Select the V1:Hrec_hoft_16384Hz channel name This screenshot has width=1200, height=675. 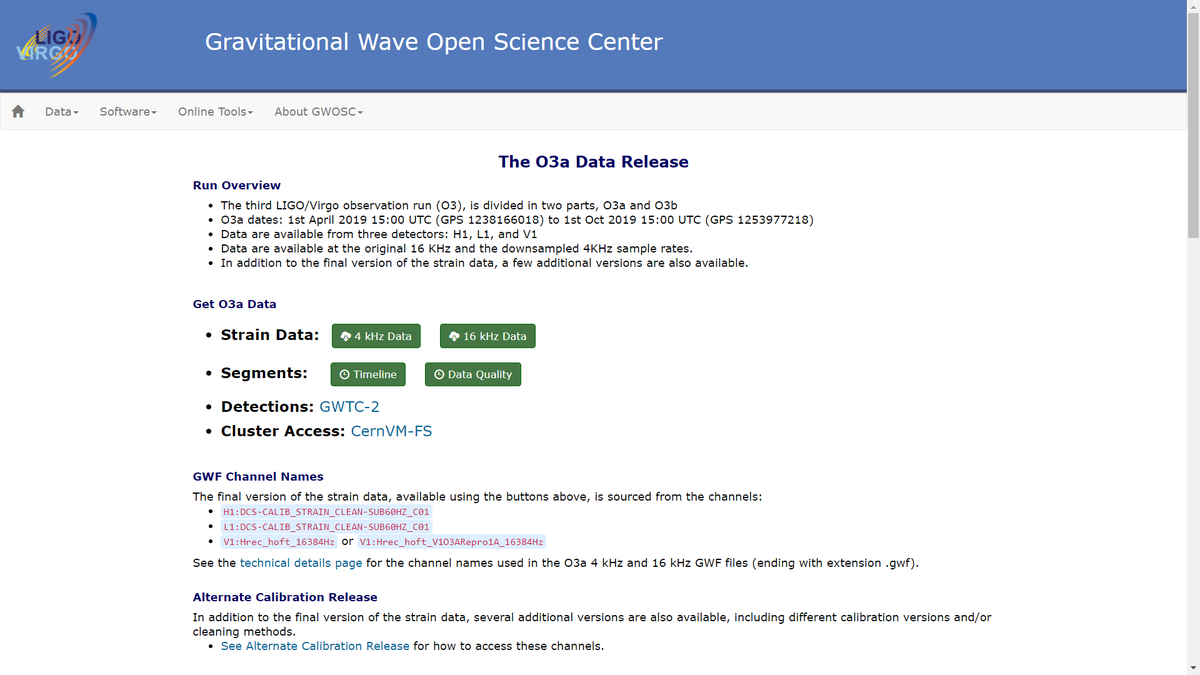click(x=279, y=541)
